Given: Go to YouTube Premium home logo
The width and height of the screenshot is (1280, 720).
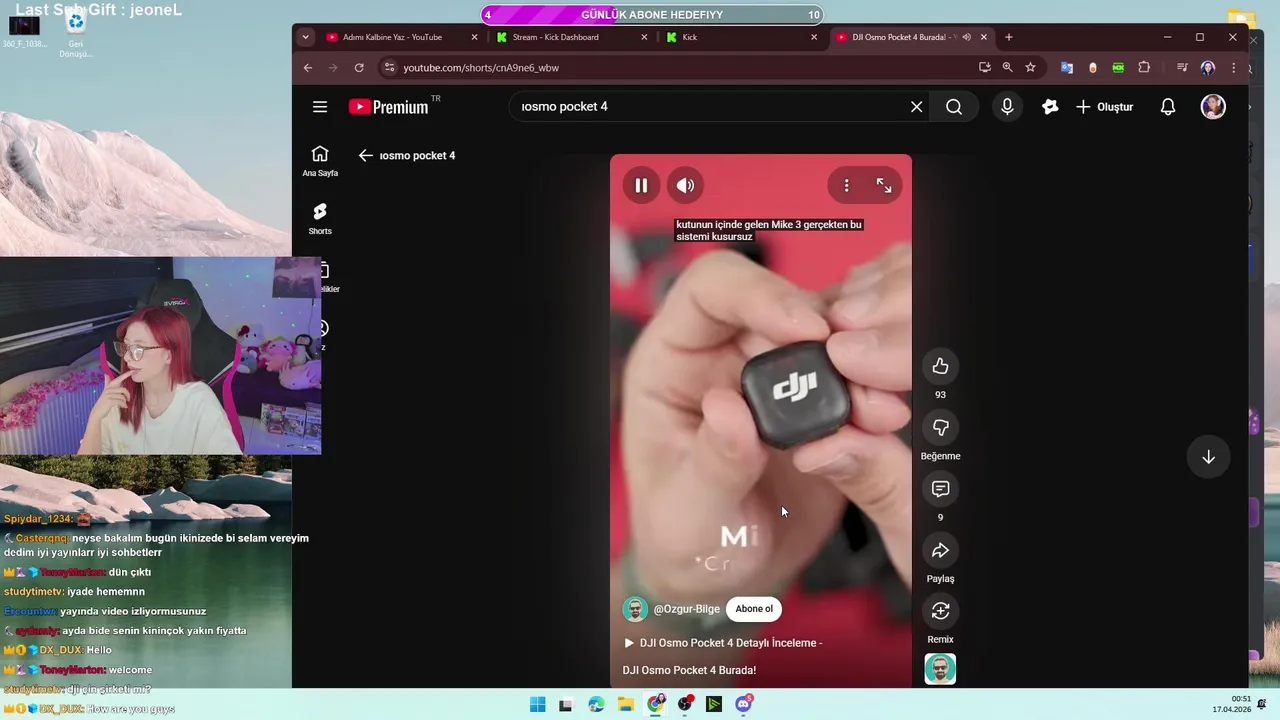Looking at the screenshot, I should [x=389, y=107].
